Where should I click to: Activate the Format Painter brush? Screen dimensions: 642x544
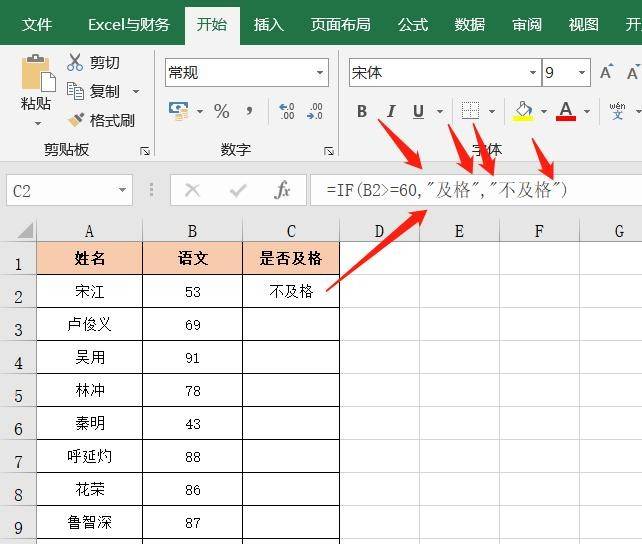pyautogui.click(x=76, y=120)
